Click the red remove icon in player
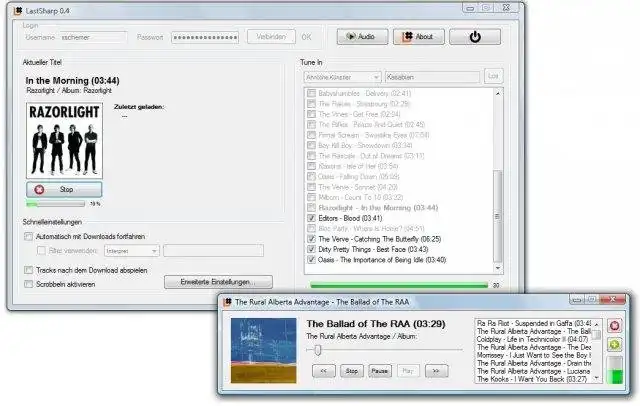 615,326
